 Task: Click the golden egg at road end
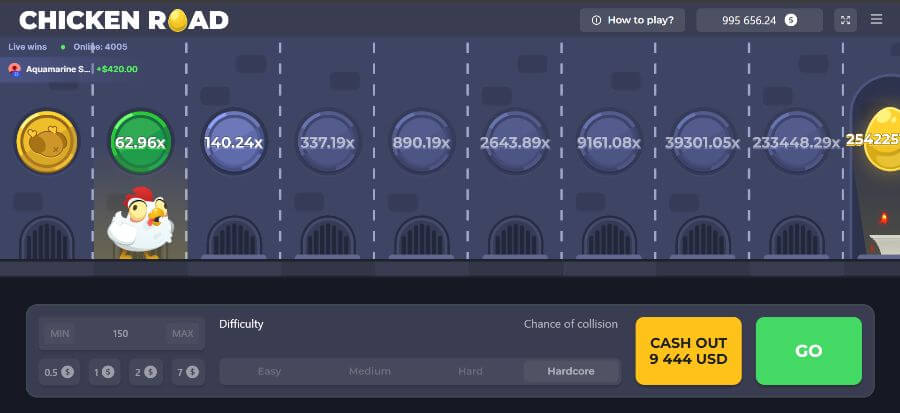click(882, 140)
